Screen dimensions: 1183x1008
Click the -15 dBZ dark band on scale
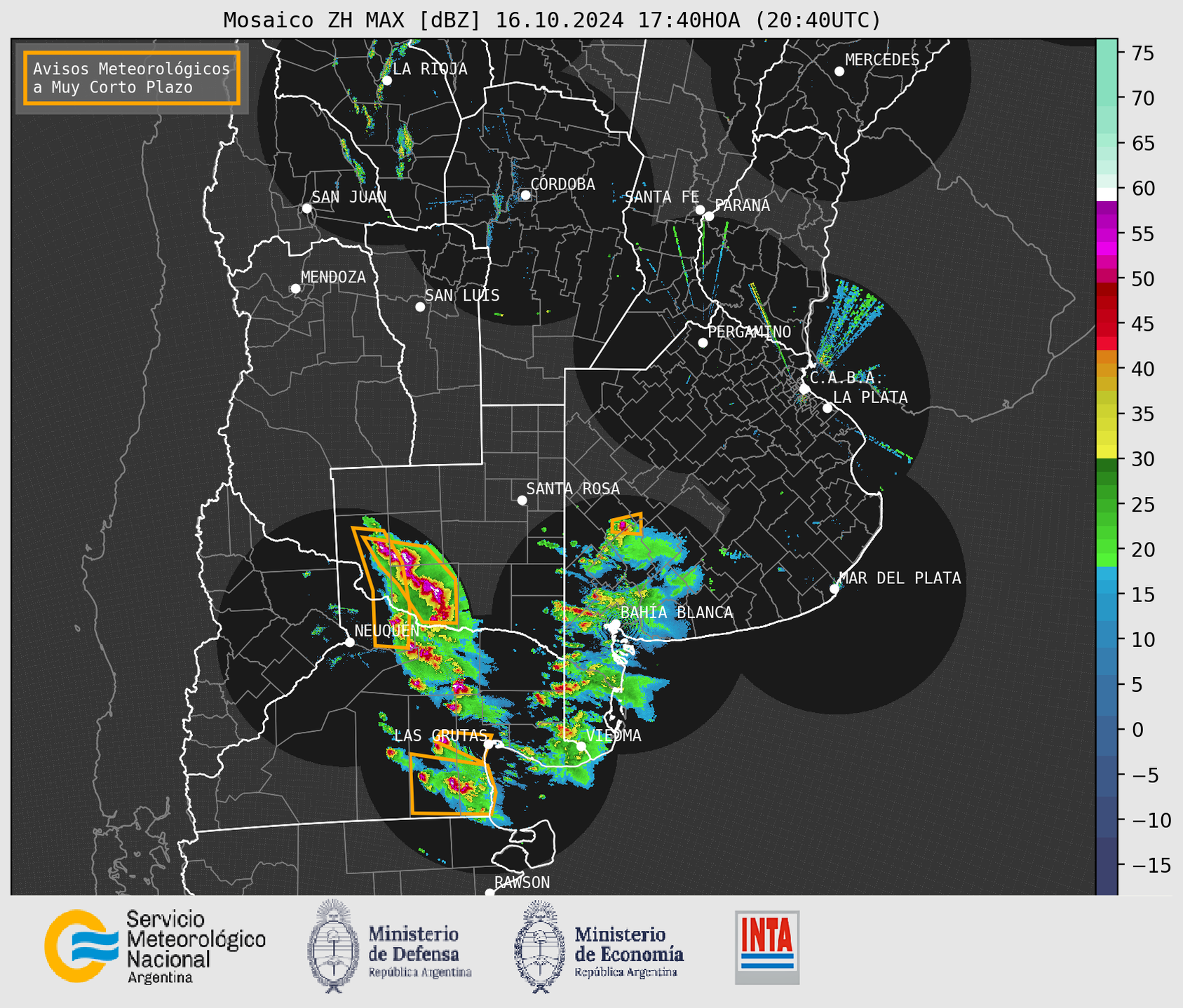[x=1107, y=865]
